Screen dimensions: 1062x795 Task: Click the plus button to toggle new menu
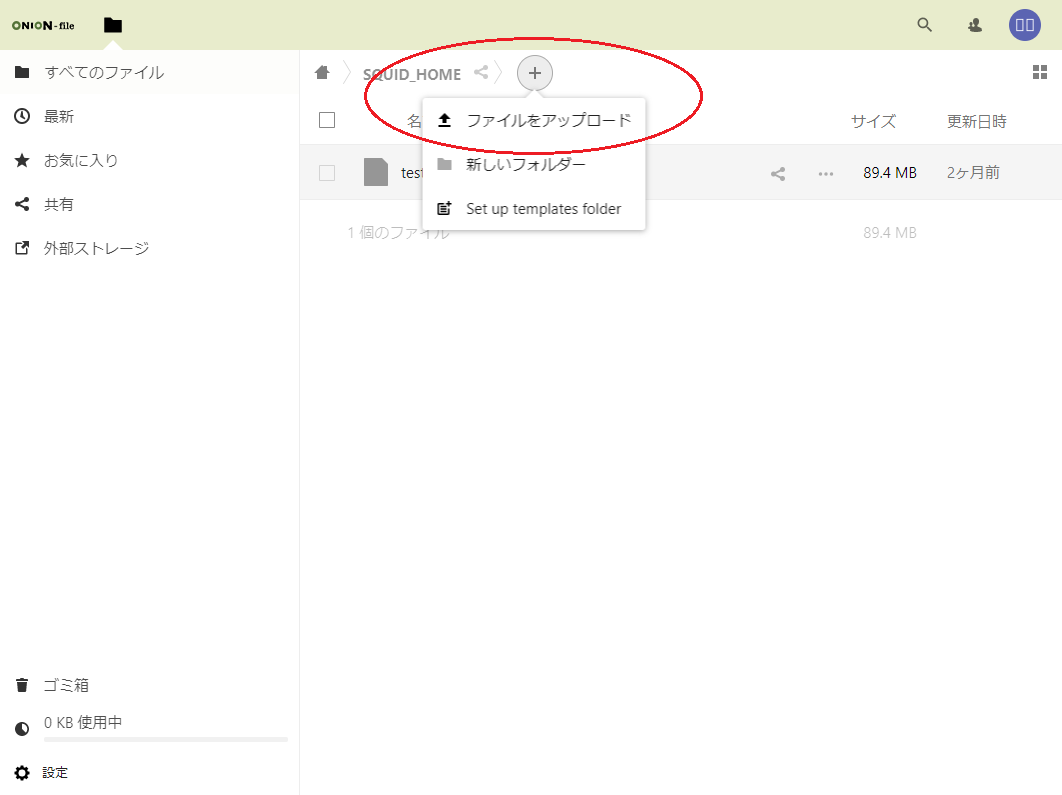pyautogui.click(x=535, y=73)
